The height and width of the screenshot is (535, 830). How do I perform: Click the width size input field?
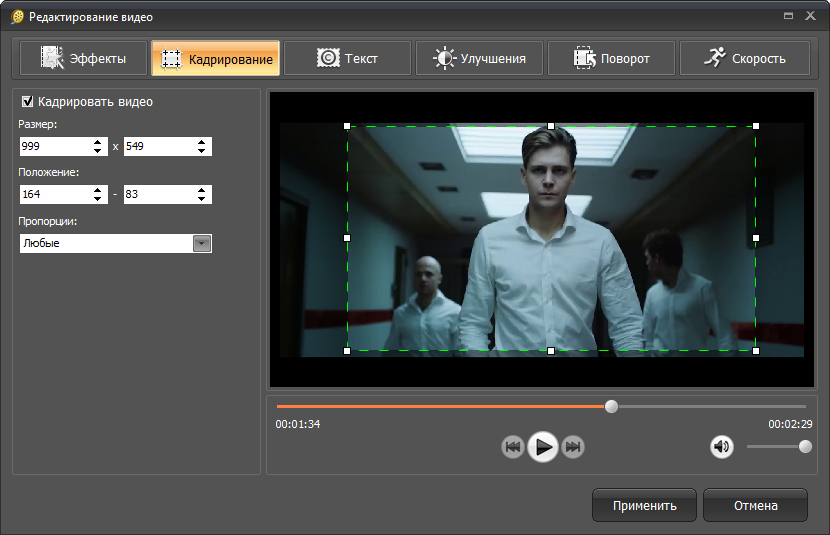click(54, 147)
